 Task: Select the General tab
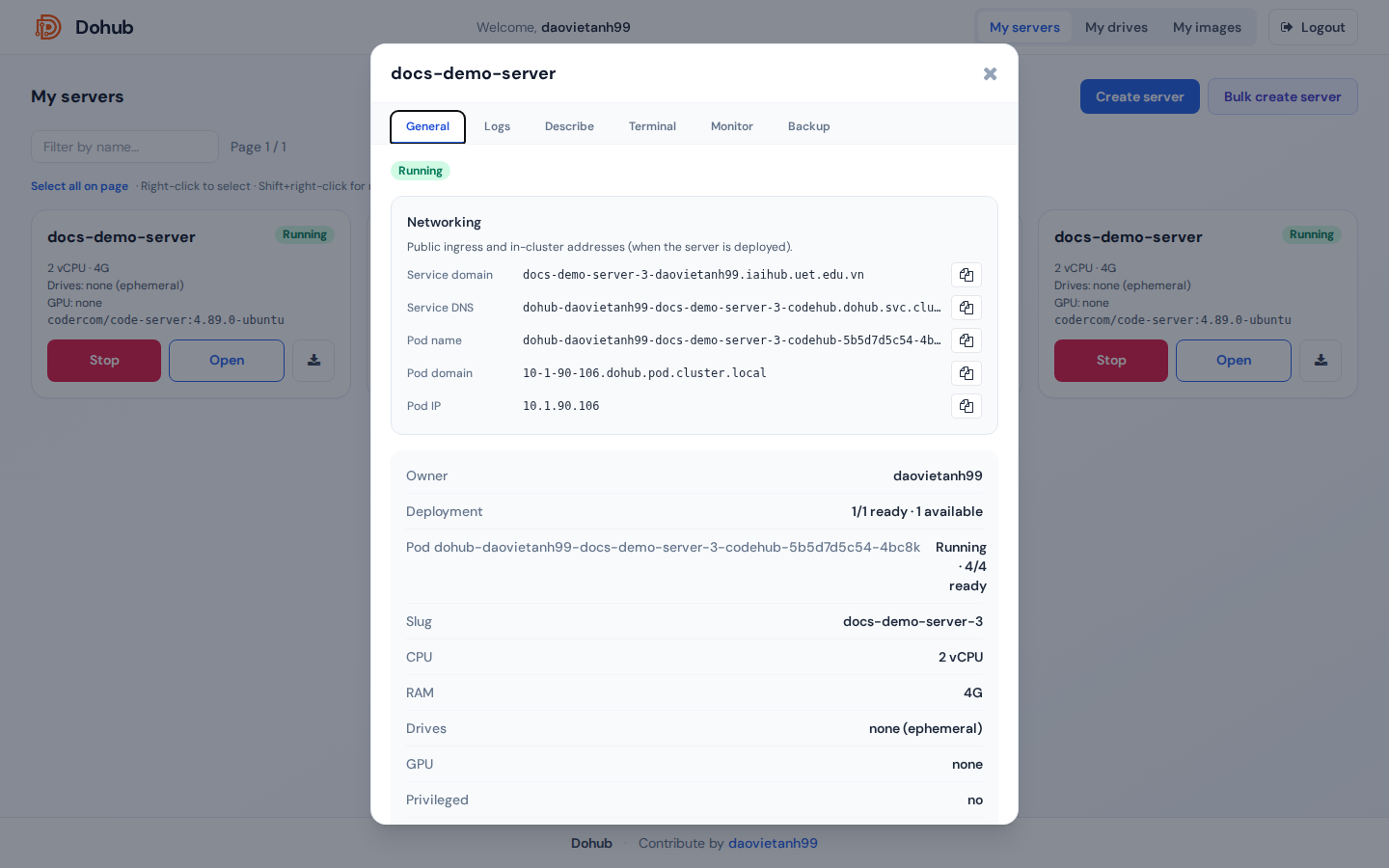point(427,126)
